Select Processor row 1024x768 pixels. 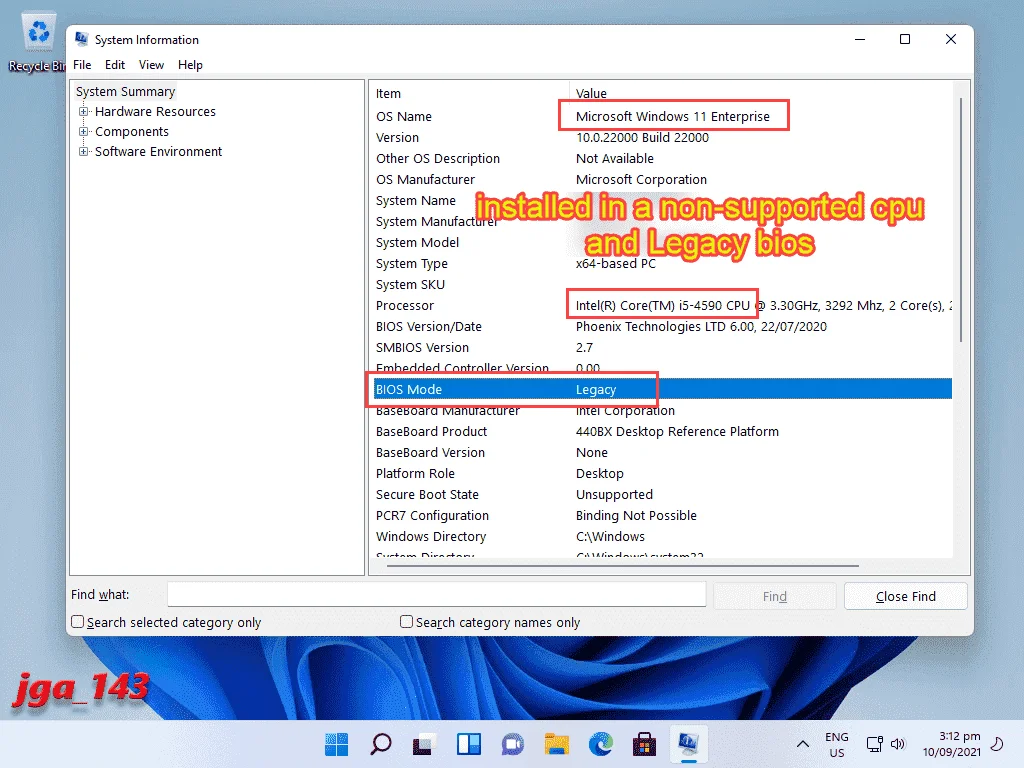(661, 306)
